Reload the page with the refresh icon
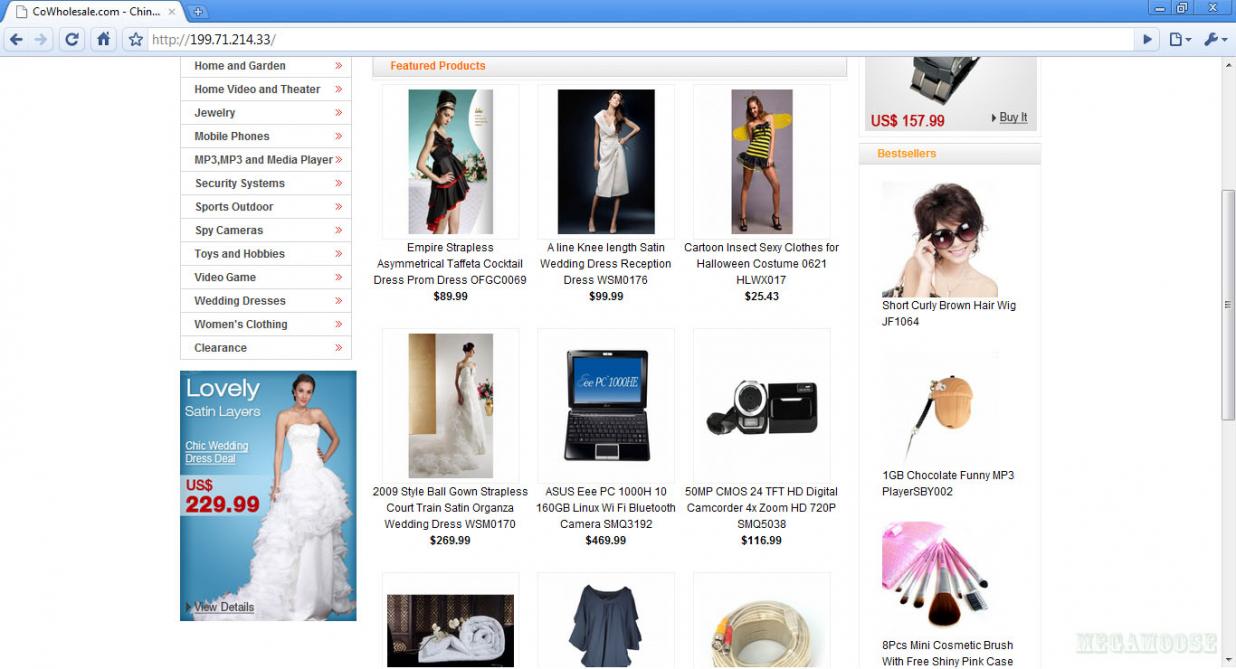Screen dimensions: 1236x669 [x=72, y=40]
